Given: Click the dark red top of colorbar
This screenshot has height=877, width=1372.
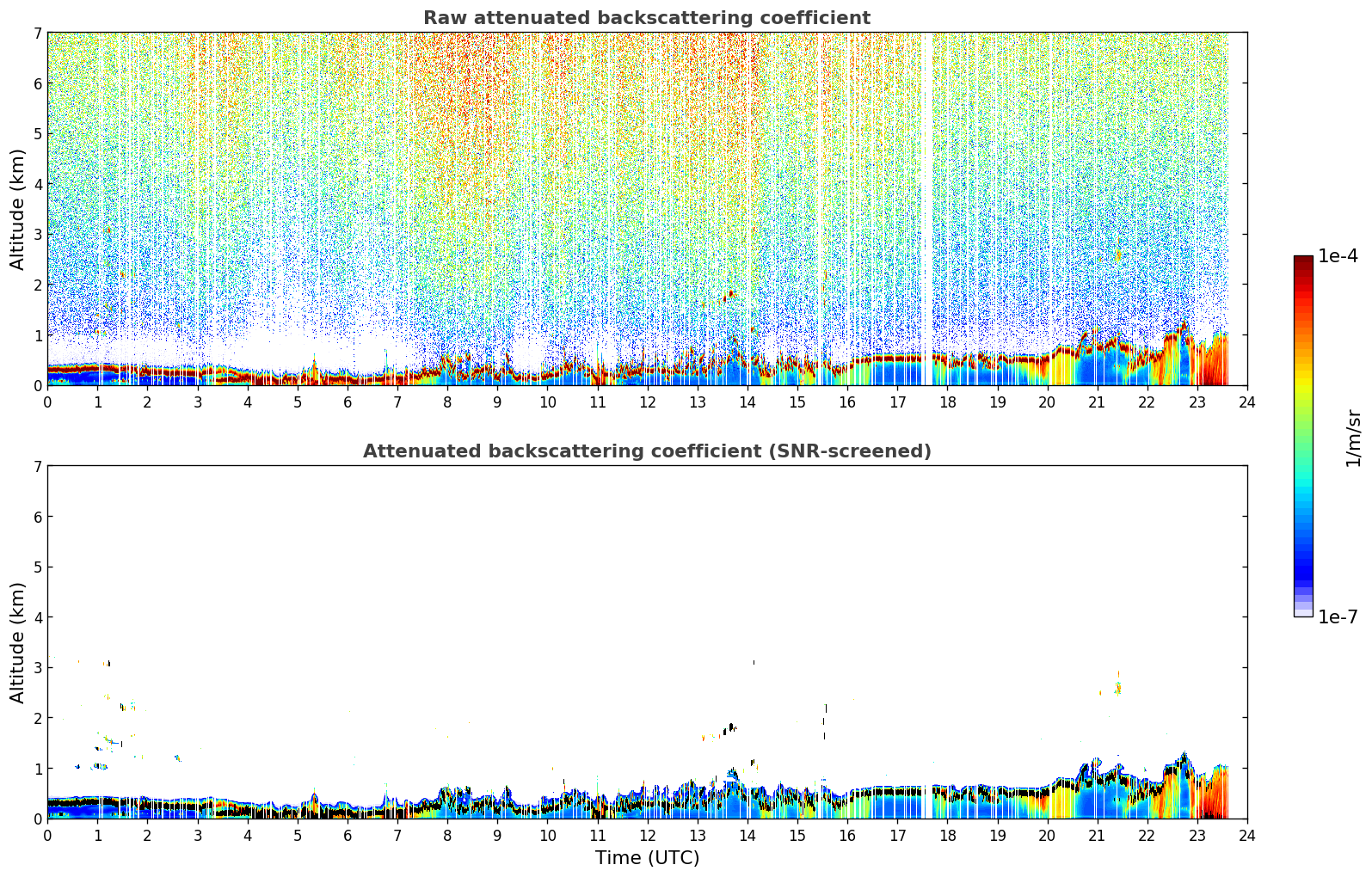Looking at the screenshot, I should 1303,261.
